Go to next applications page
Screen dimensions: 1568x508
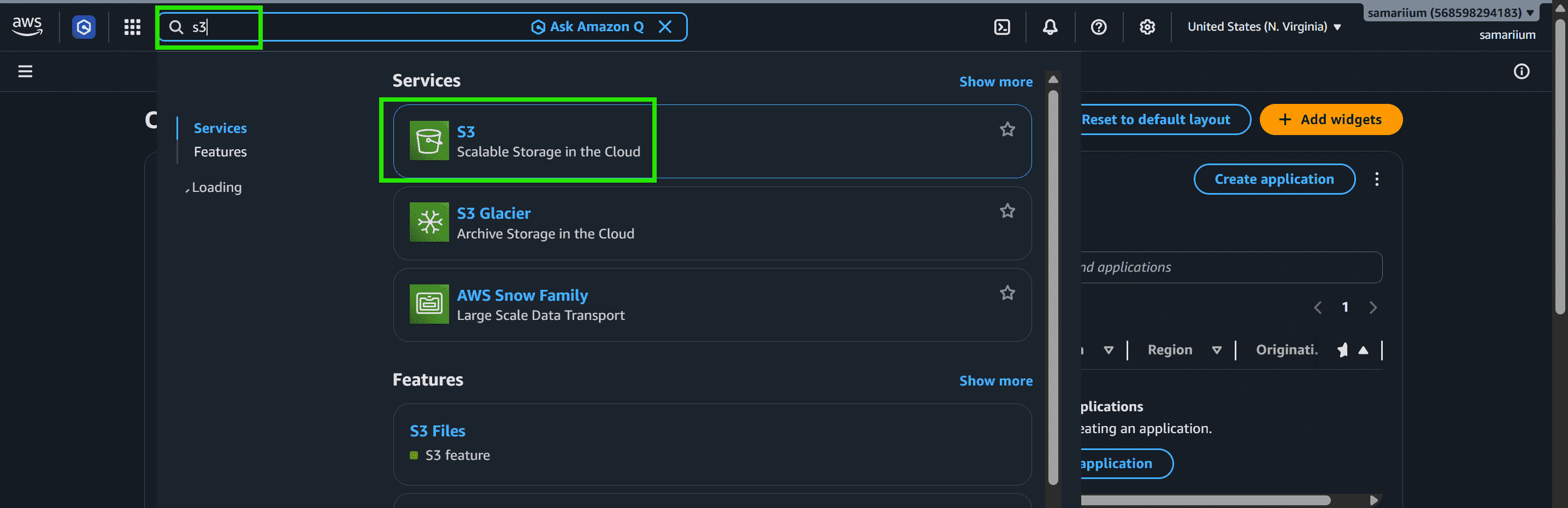pyautogui.click(x=1373, y=308)
